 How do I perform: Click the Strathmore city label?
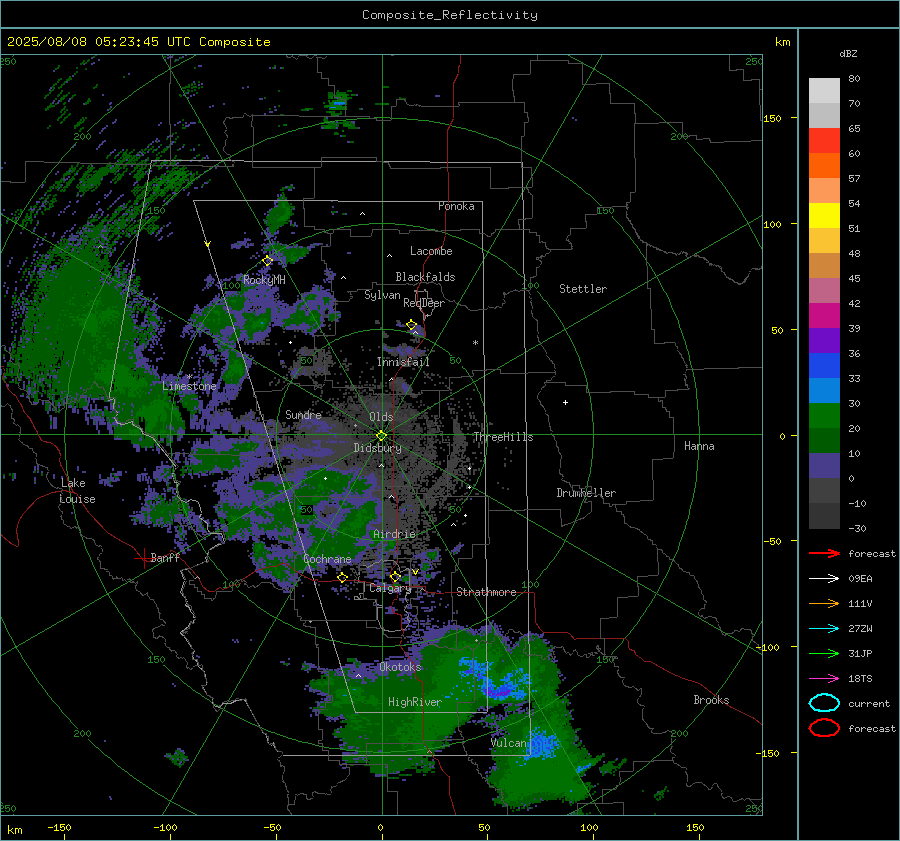pyautogui.click(x=486, y=592)
